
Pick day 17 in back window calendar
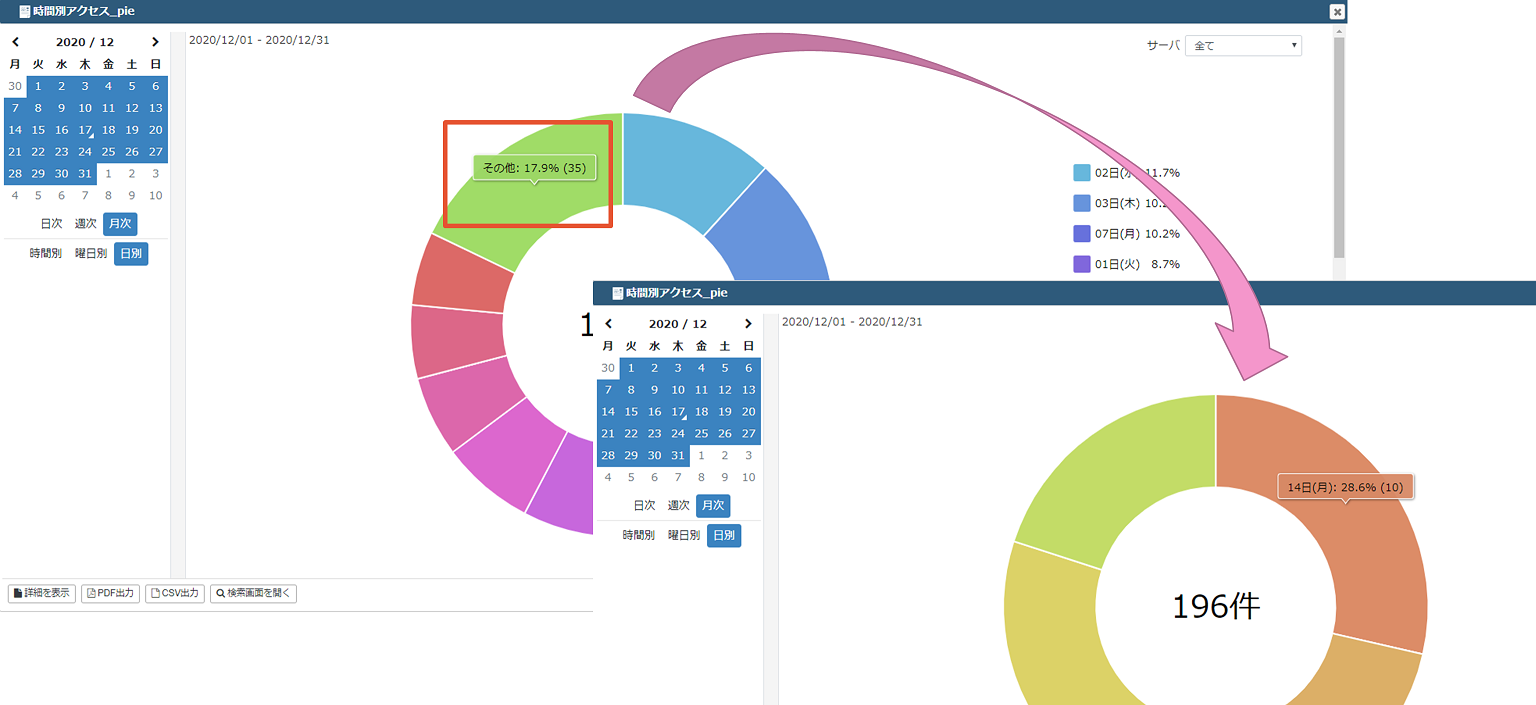tap(85, 130)
